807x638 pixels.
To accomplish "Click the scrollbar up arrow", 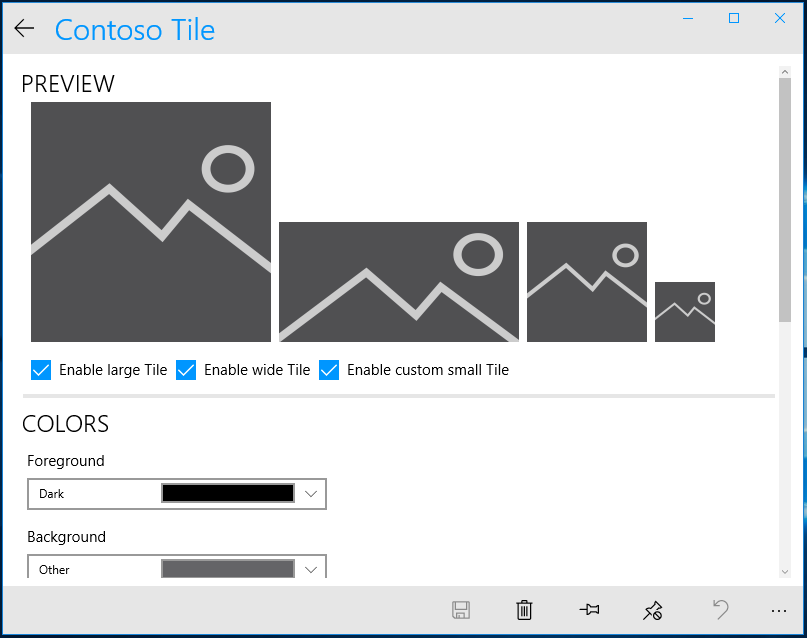I will pos(785,72).
